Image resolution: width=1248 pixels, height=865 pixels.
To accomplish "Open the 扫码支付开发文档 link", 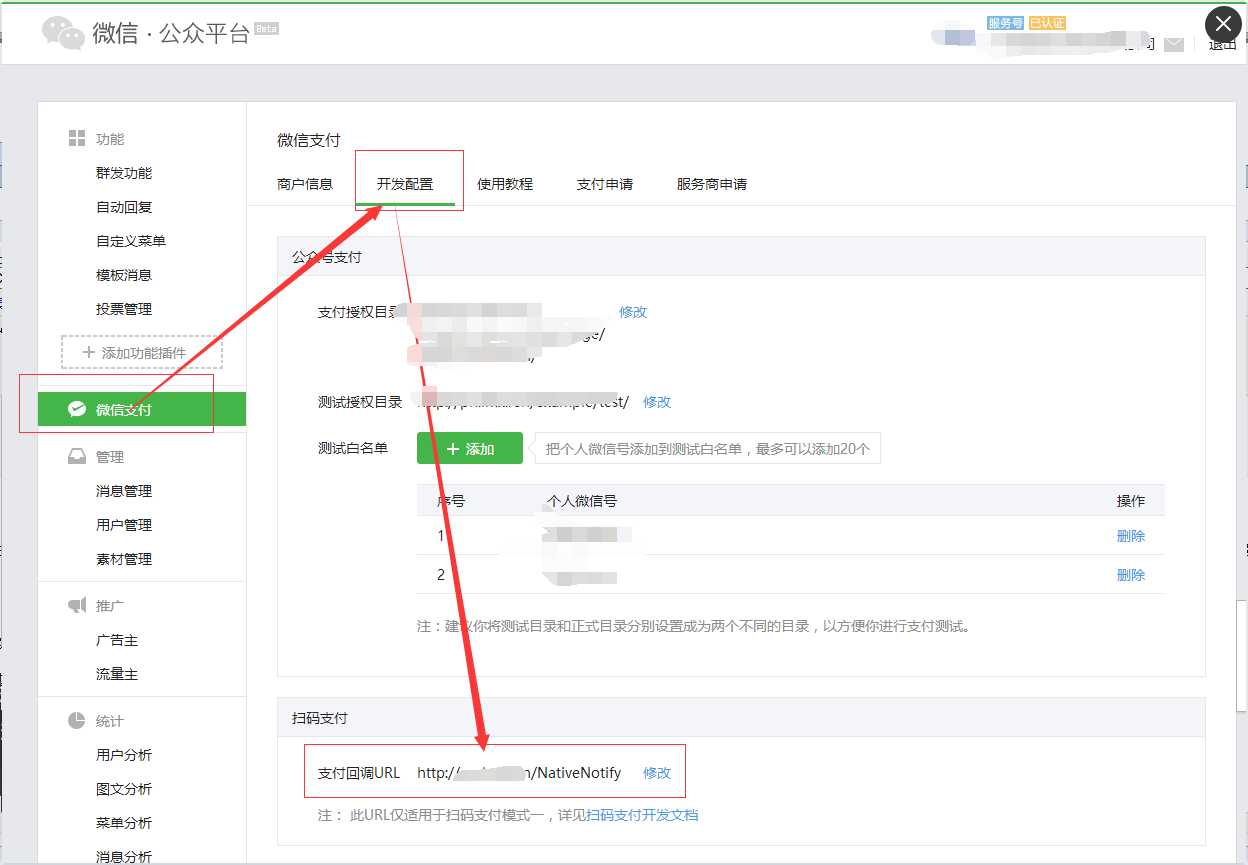I will [642, 815].
